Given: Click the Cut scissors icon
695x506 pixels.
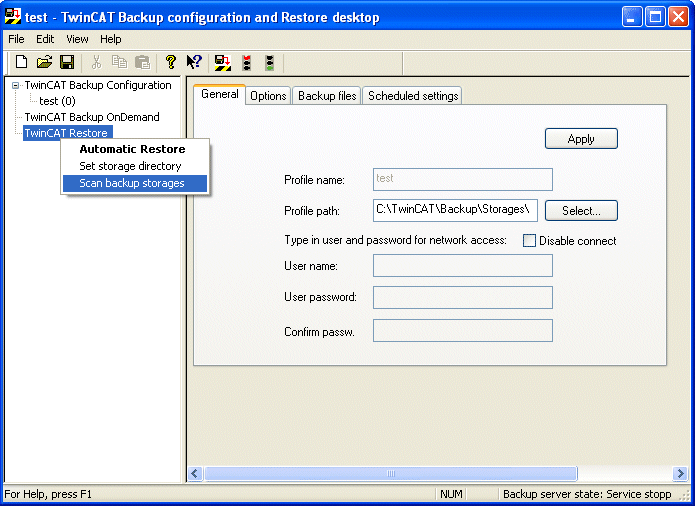Looking at the screenshot, I should (x=96, y=62).
